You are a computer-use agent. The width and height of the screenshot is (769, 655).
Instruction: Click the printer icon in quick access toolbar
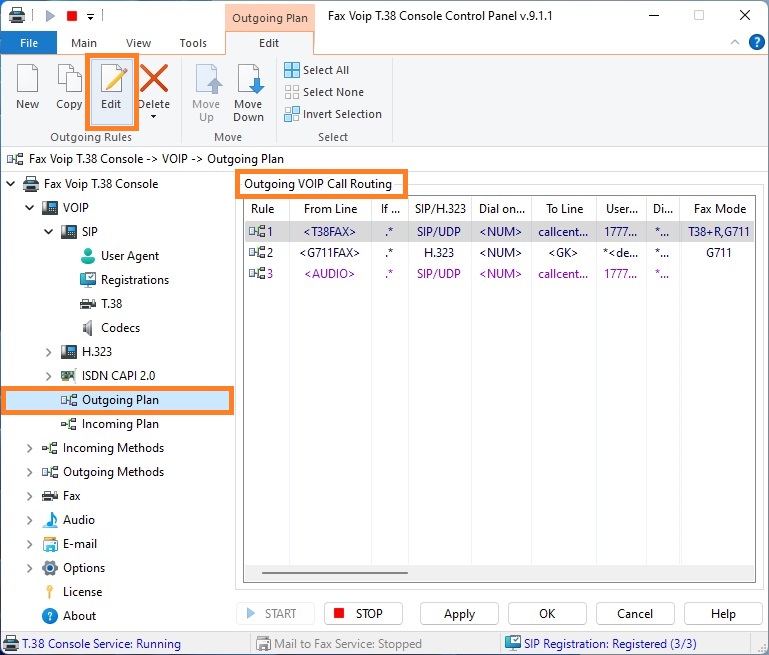click(17, 16)
